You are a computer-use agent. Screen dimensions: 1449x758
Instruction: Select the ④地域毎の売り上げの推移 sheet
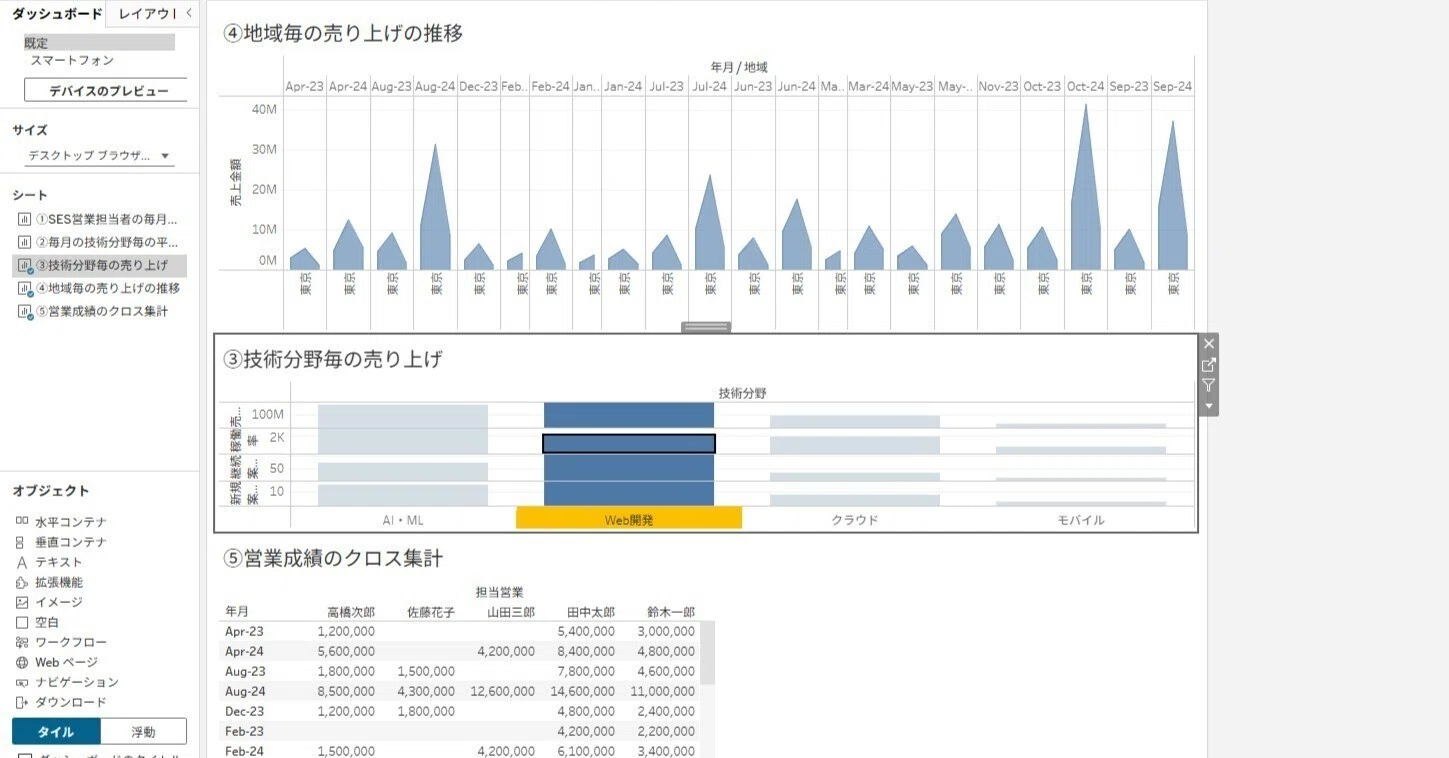(99, 288)
